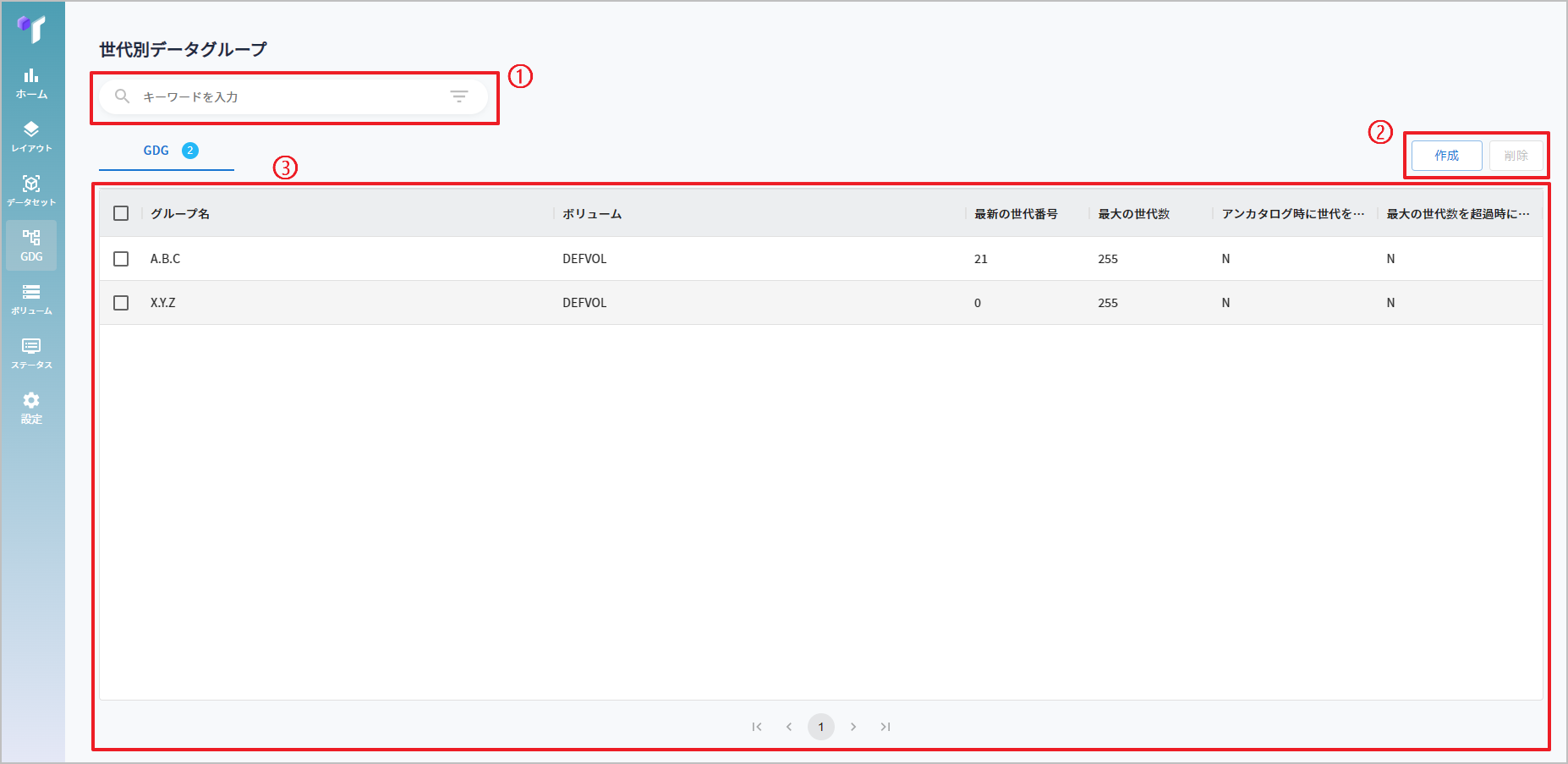
Task: Click the 最大の世代数を超過時に… column header
Action: pos(1458,214)
